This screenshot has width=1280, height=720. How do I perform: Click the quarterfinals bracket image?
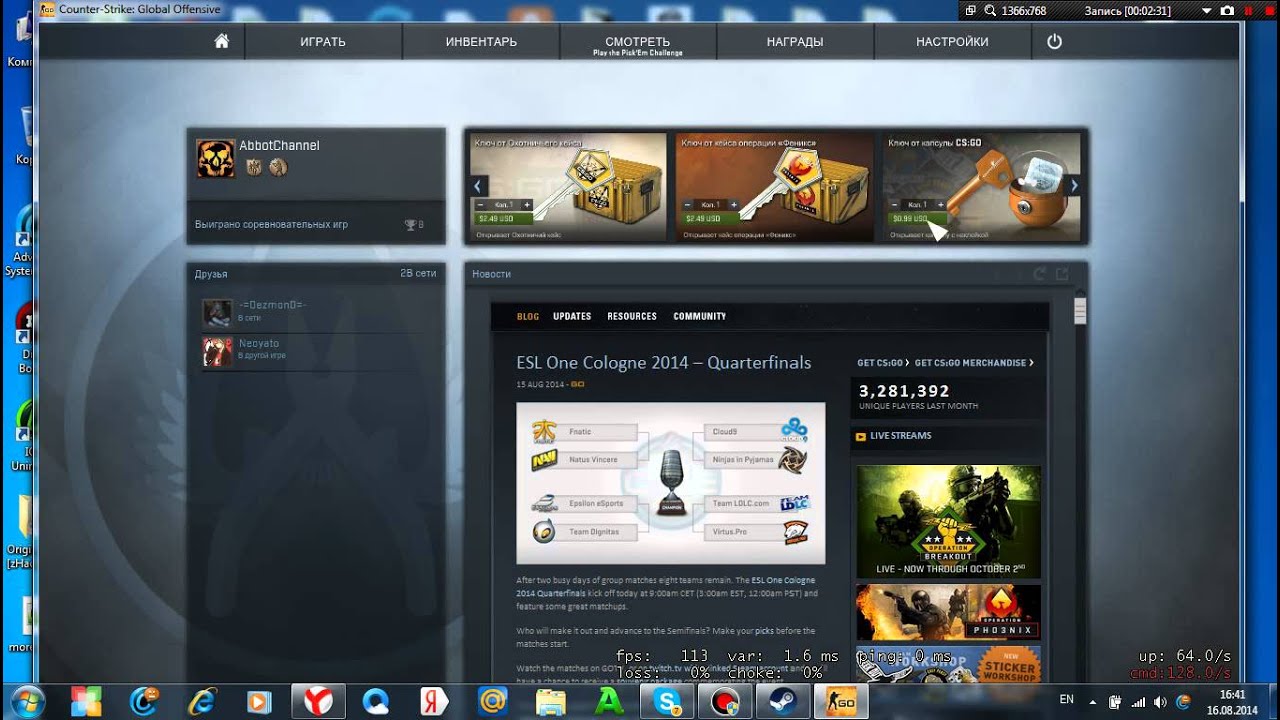tap(671, 483)
